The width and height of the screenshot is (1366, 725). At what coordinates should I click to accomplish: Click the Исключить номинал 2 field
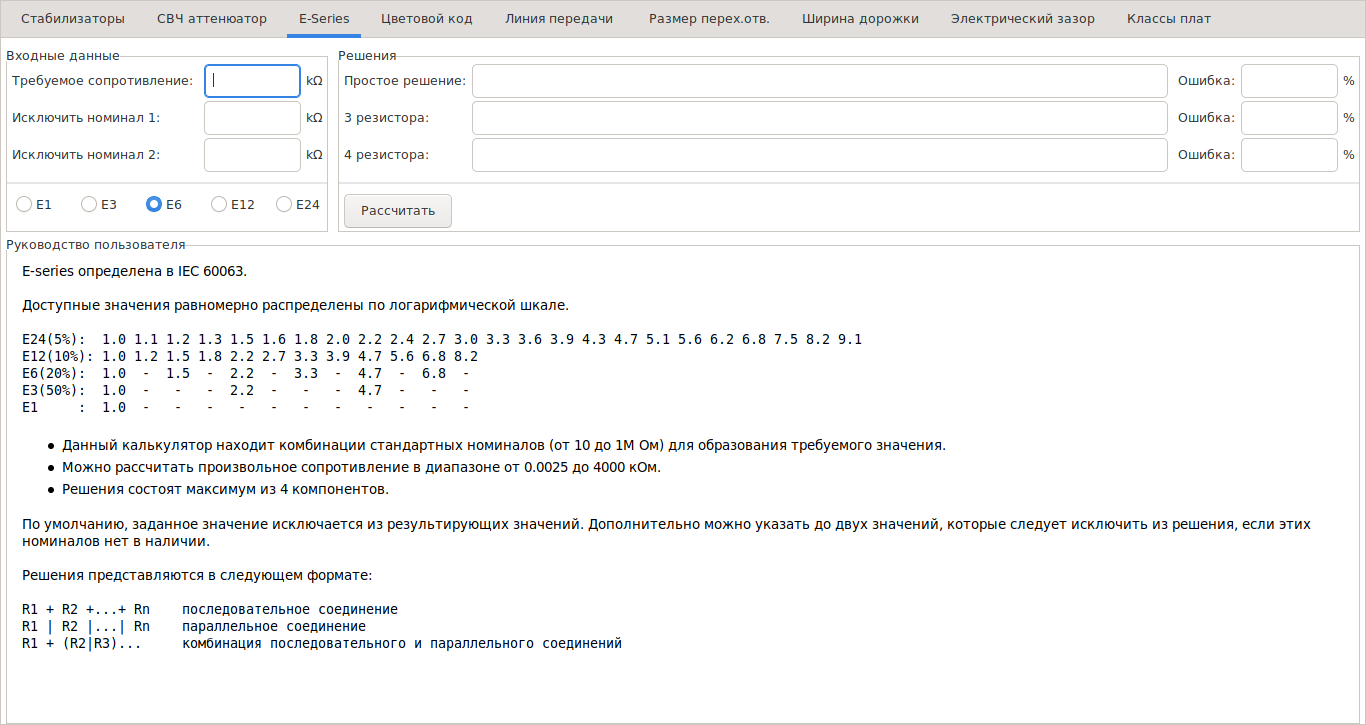[252, 155]
